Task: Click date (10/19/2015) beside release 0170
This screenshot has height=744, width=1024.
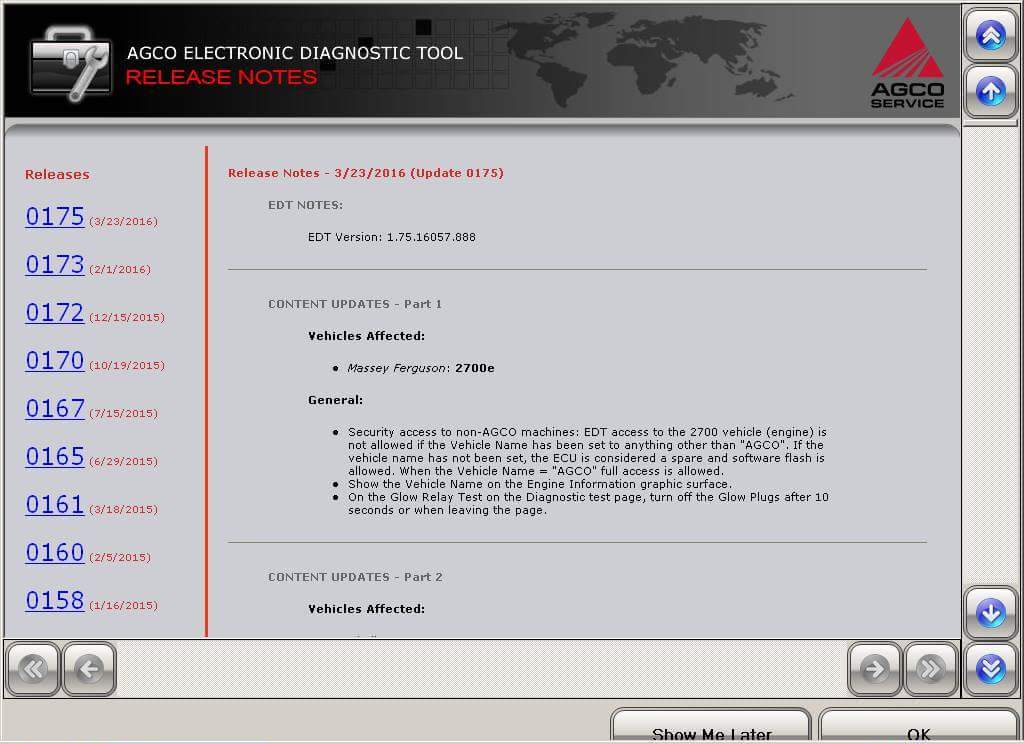Action: pyautogui.click(x=127, y=366)
